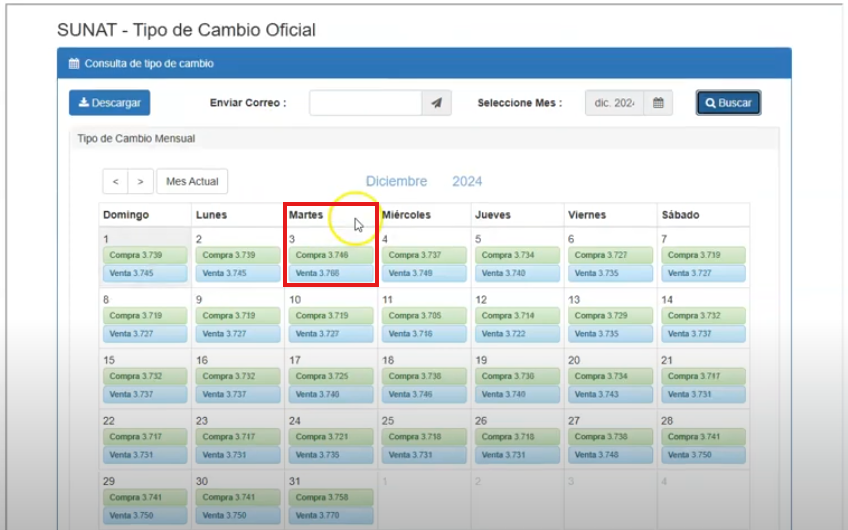Open the calendar month picker icon
Screen dimensions: 848x530
point(658,103)
